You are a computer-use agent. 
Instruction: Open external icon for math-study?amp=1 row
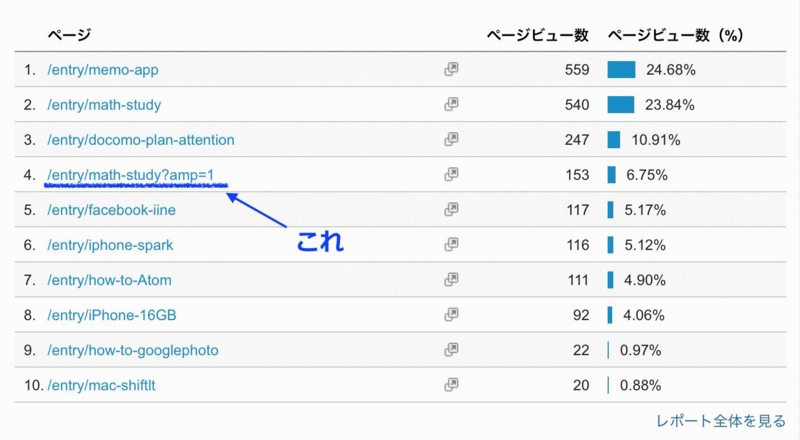point(451,175)
